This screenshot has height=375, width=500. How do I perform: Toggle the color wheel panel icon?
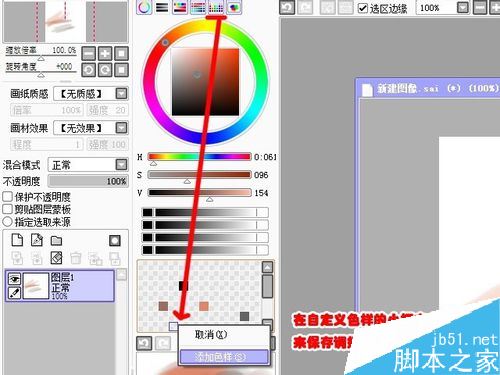point(144,7)
